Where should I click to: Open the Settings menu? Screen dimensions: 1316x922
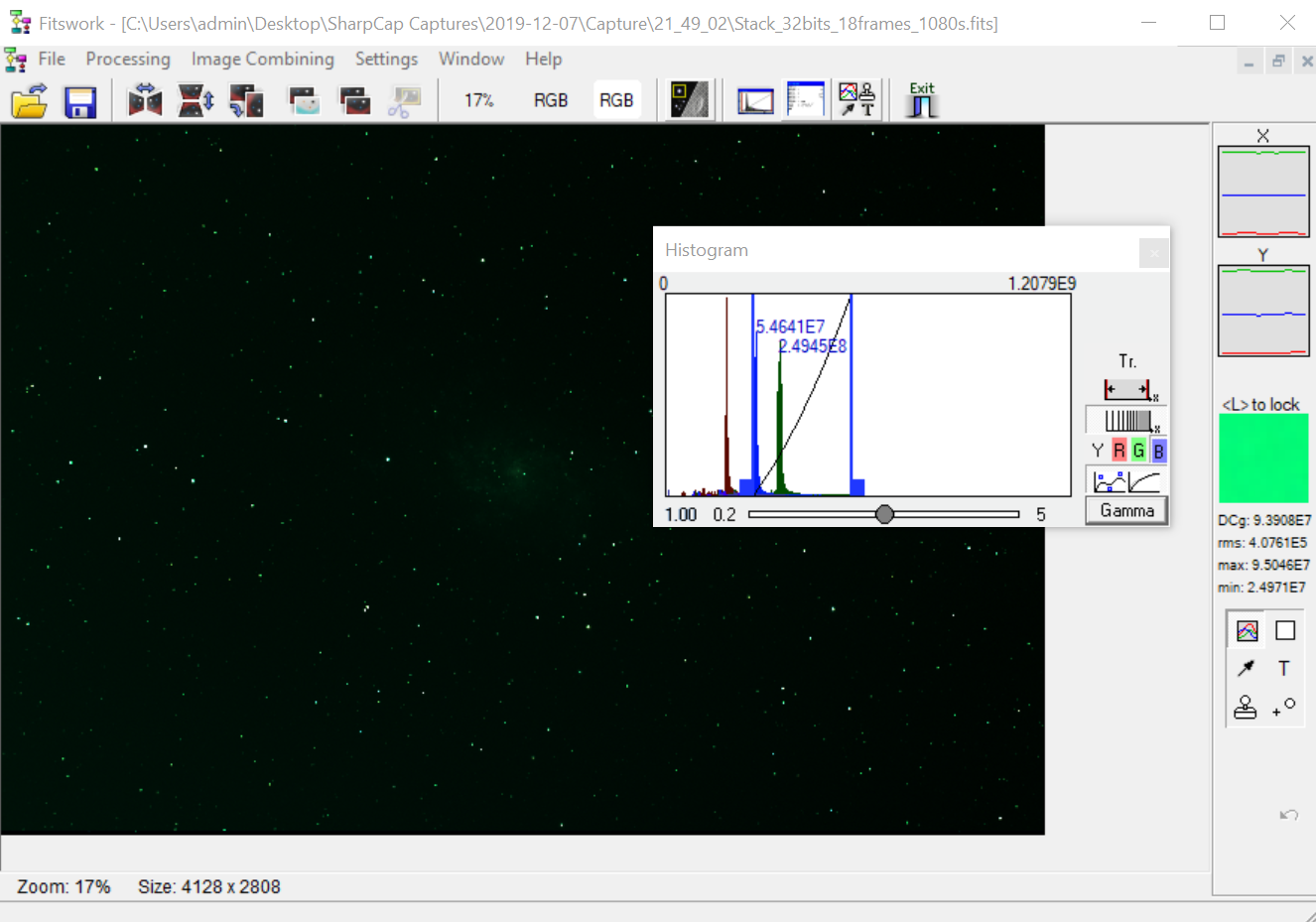coord(386,59)
